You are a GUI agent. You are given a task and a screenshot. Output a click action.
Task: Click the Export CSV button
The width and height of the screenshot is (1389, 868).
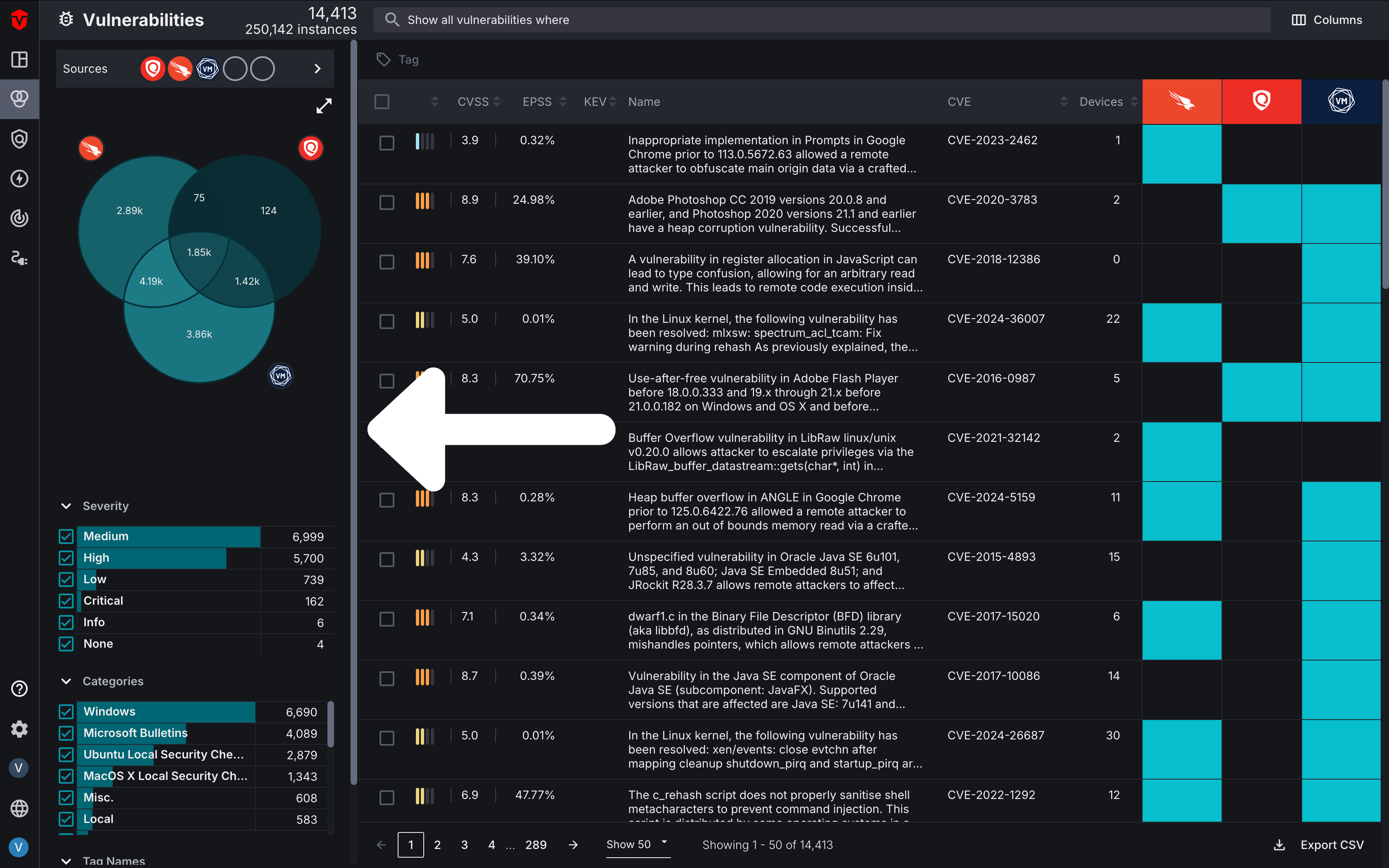coord(1332,844)
